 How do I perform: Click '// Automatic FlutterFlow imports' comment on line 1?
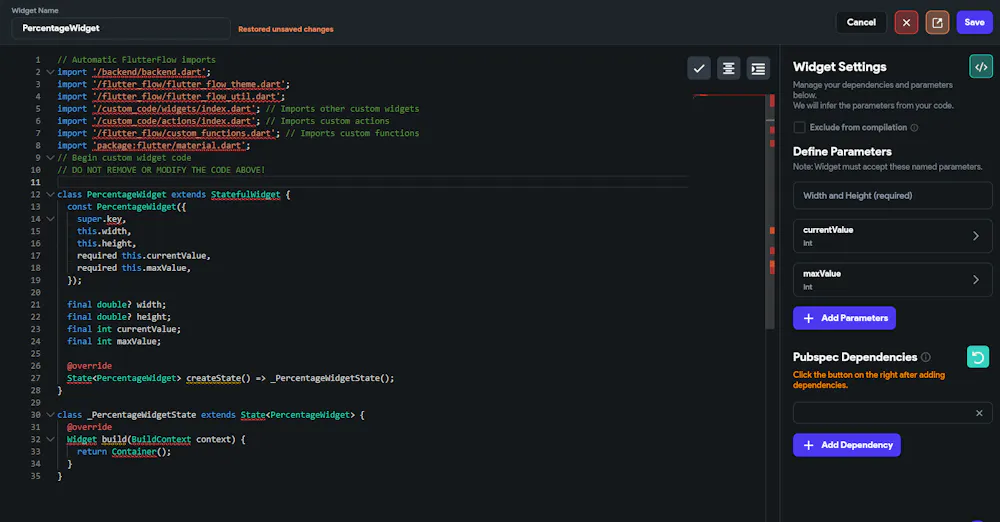[136, 60]
